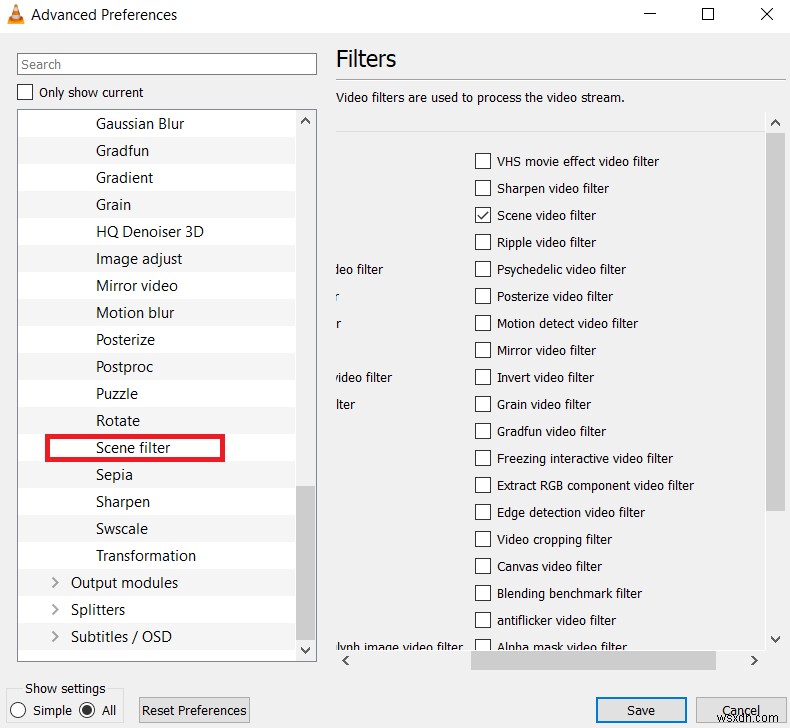Viewport: 790px width, 728px height.
Task: Expand the Output modules tree node
Action: (x=55, y=583)
